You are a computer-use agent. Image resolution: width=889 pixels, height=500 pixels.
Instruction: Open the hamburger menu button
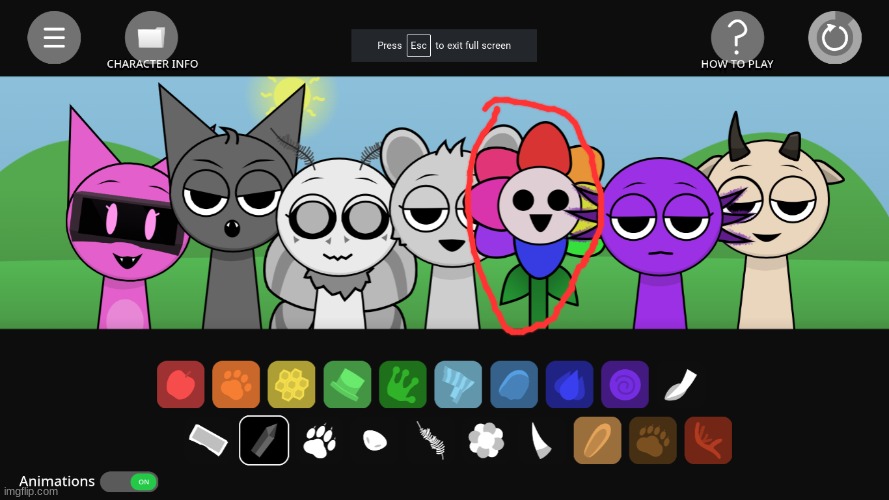pos(54,37)
